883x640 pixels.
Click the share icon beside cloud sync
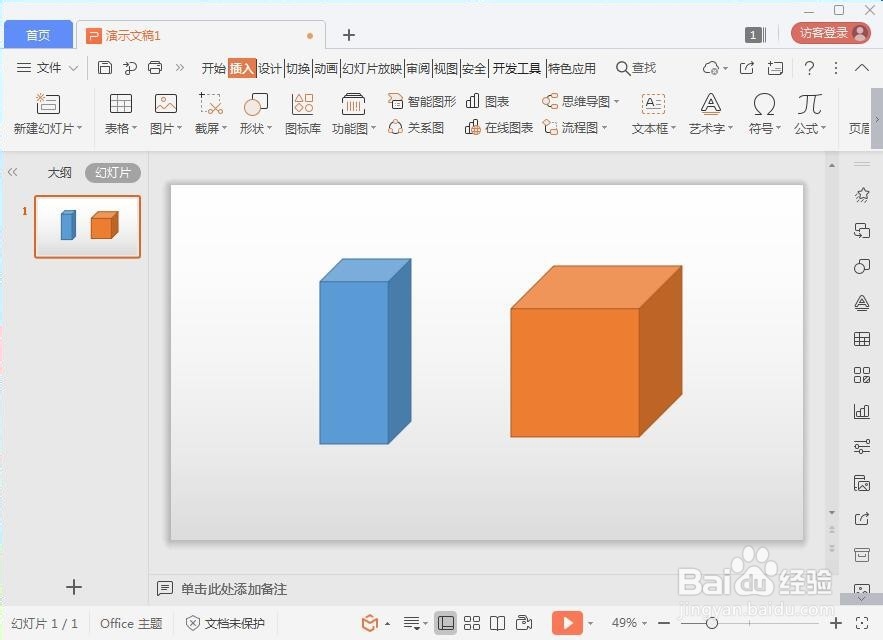(747, 68)
